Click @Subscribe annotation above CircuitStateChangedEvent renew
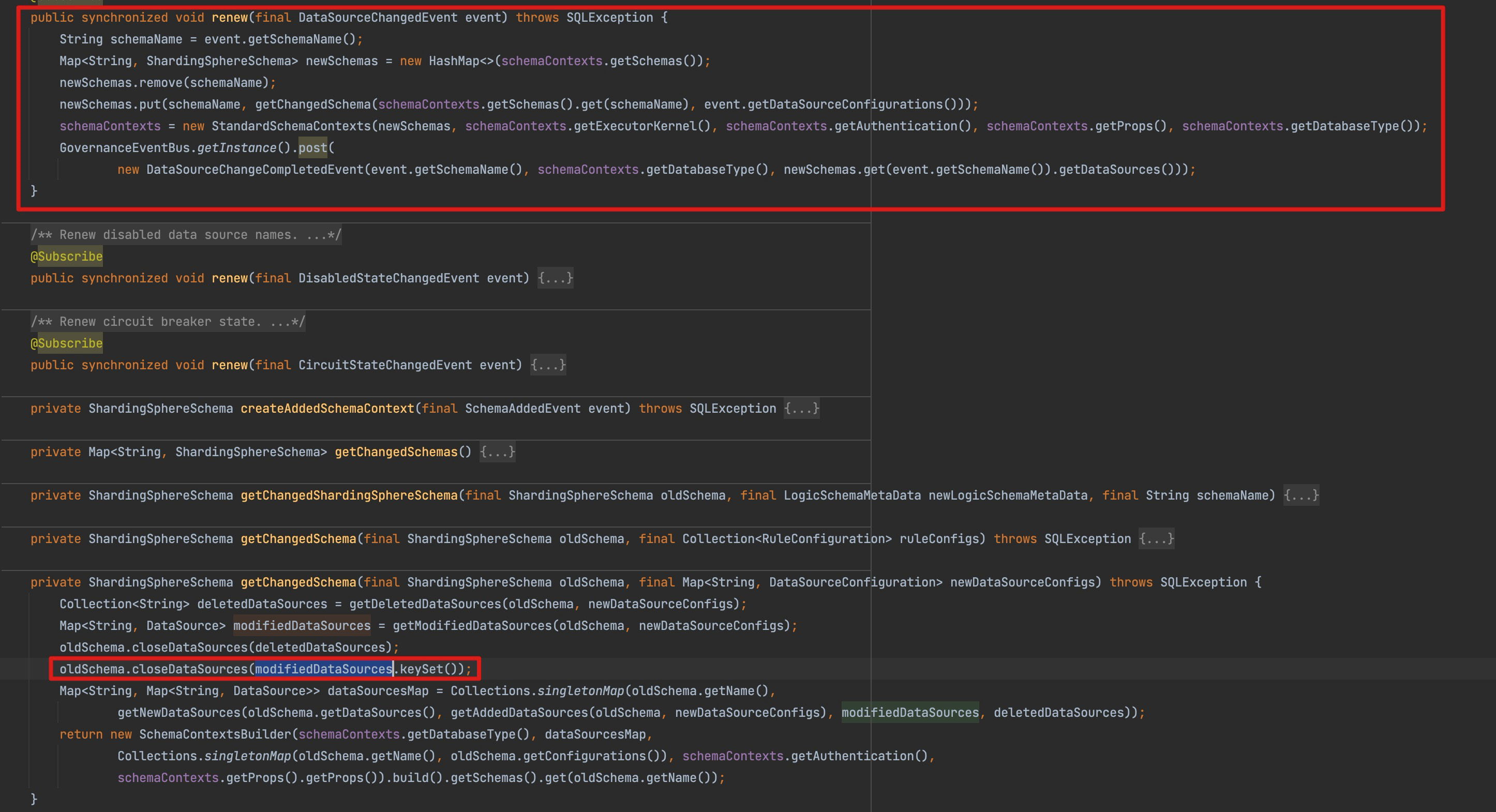The height and width of the screenshot is (812, 1496). (x=67, y=343)
